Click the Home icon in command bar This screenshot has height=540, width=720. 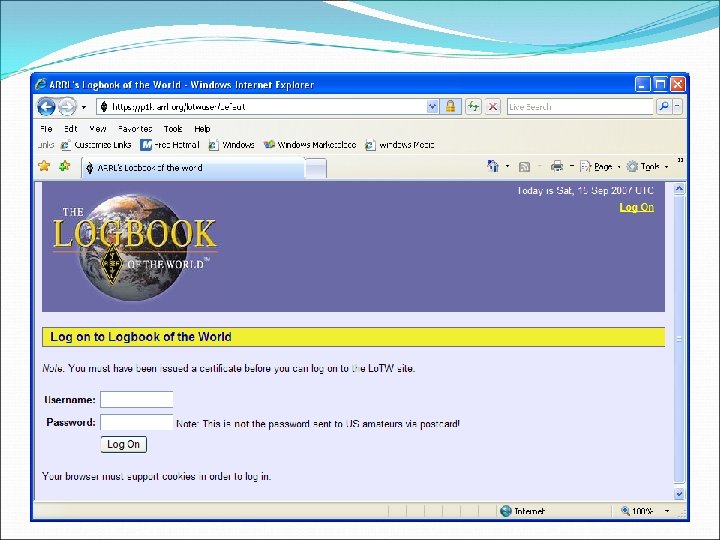(x=493, y=166)
